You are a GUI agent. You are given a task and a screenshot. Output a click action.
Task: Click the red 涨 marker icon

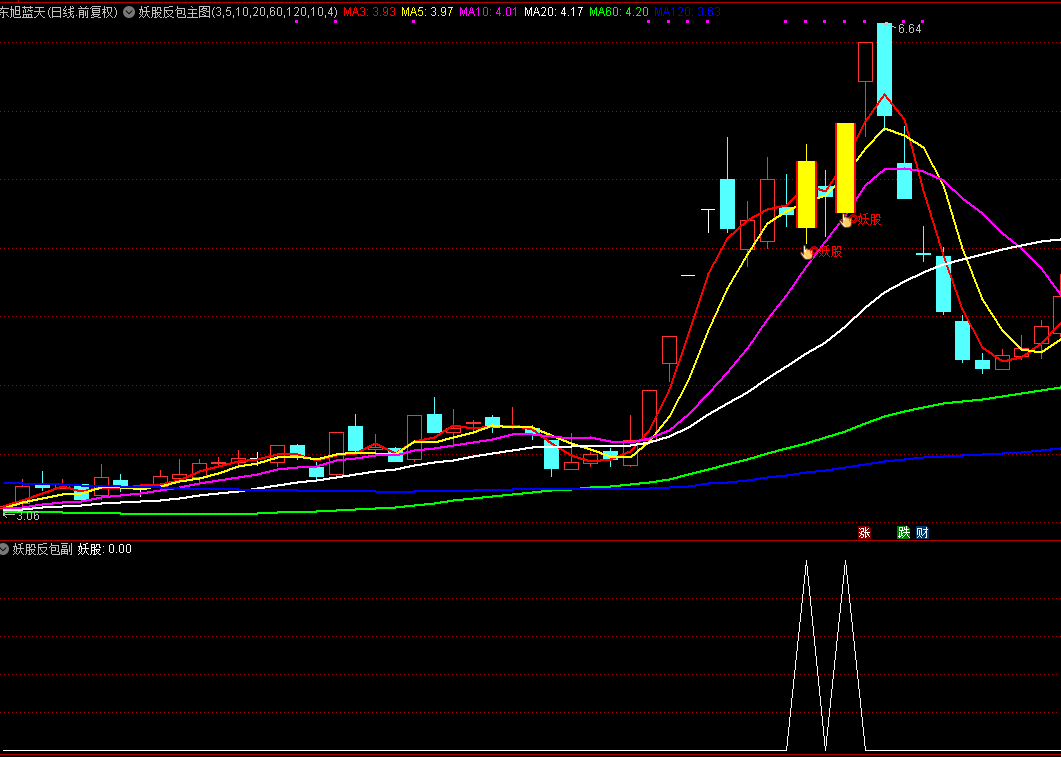coord(864,533)
